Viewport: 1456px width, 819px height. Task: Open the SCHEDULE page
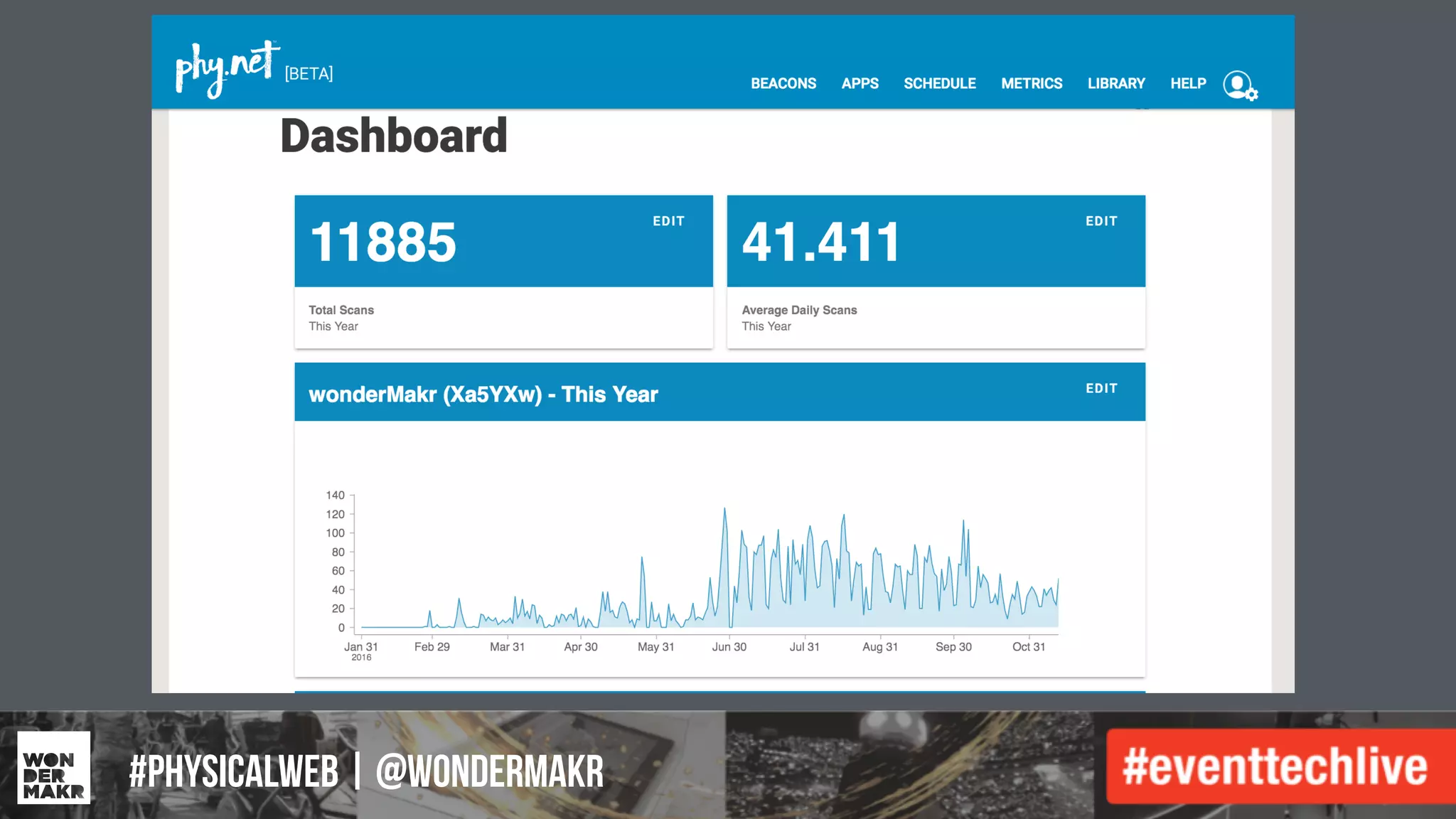939,84
